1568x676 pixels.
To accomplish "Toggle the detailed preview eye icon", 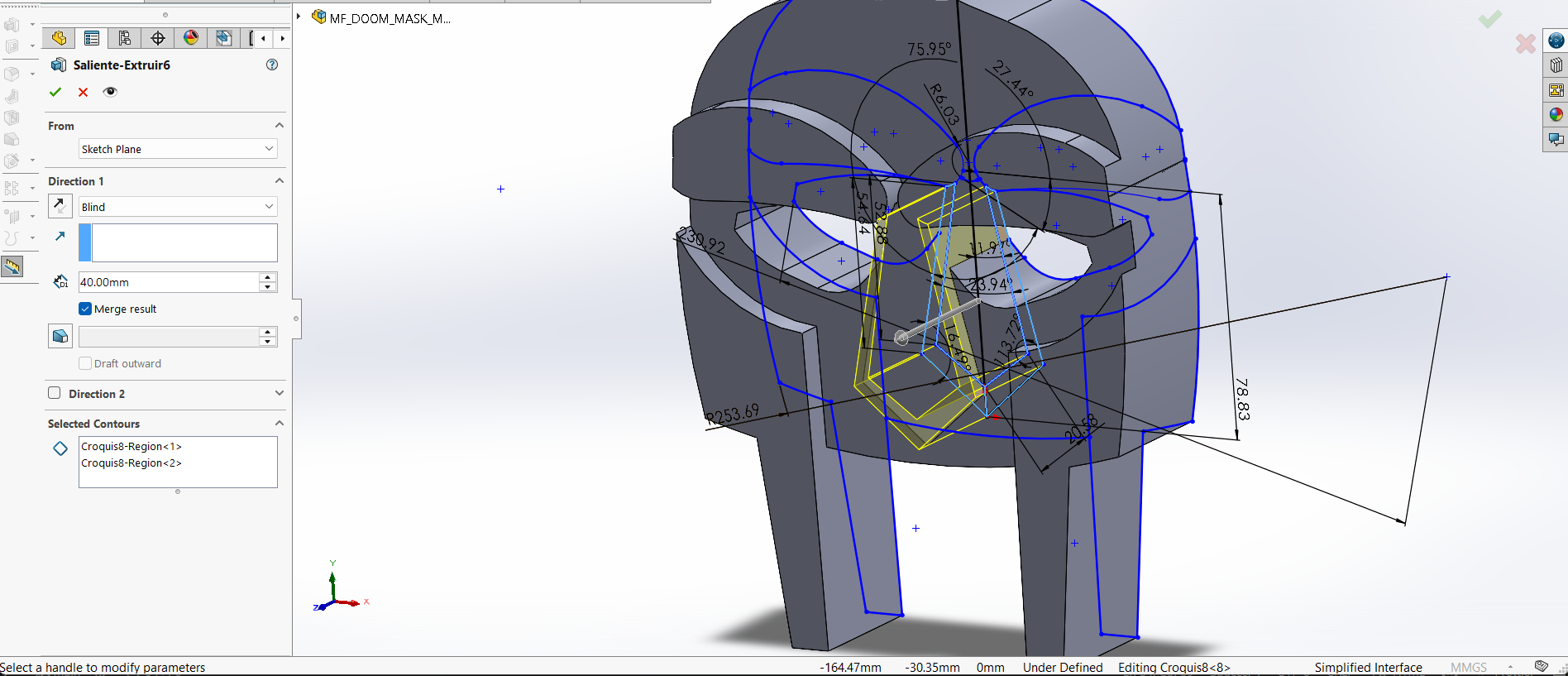I will point(110,92).
